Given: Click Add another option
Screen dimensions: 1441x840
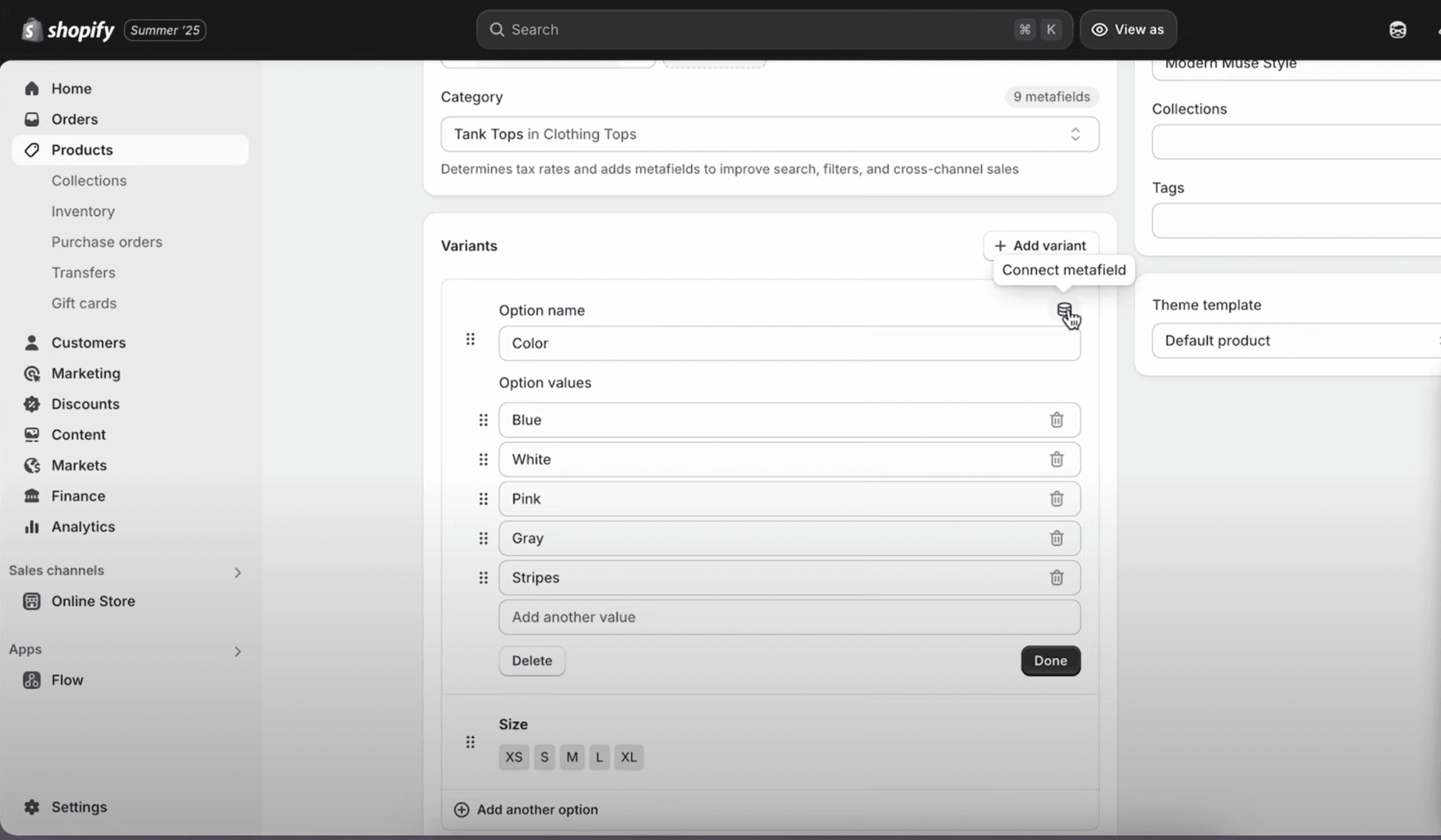Looking at the screenshot, I should tap(526, 810).
